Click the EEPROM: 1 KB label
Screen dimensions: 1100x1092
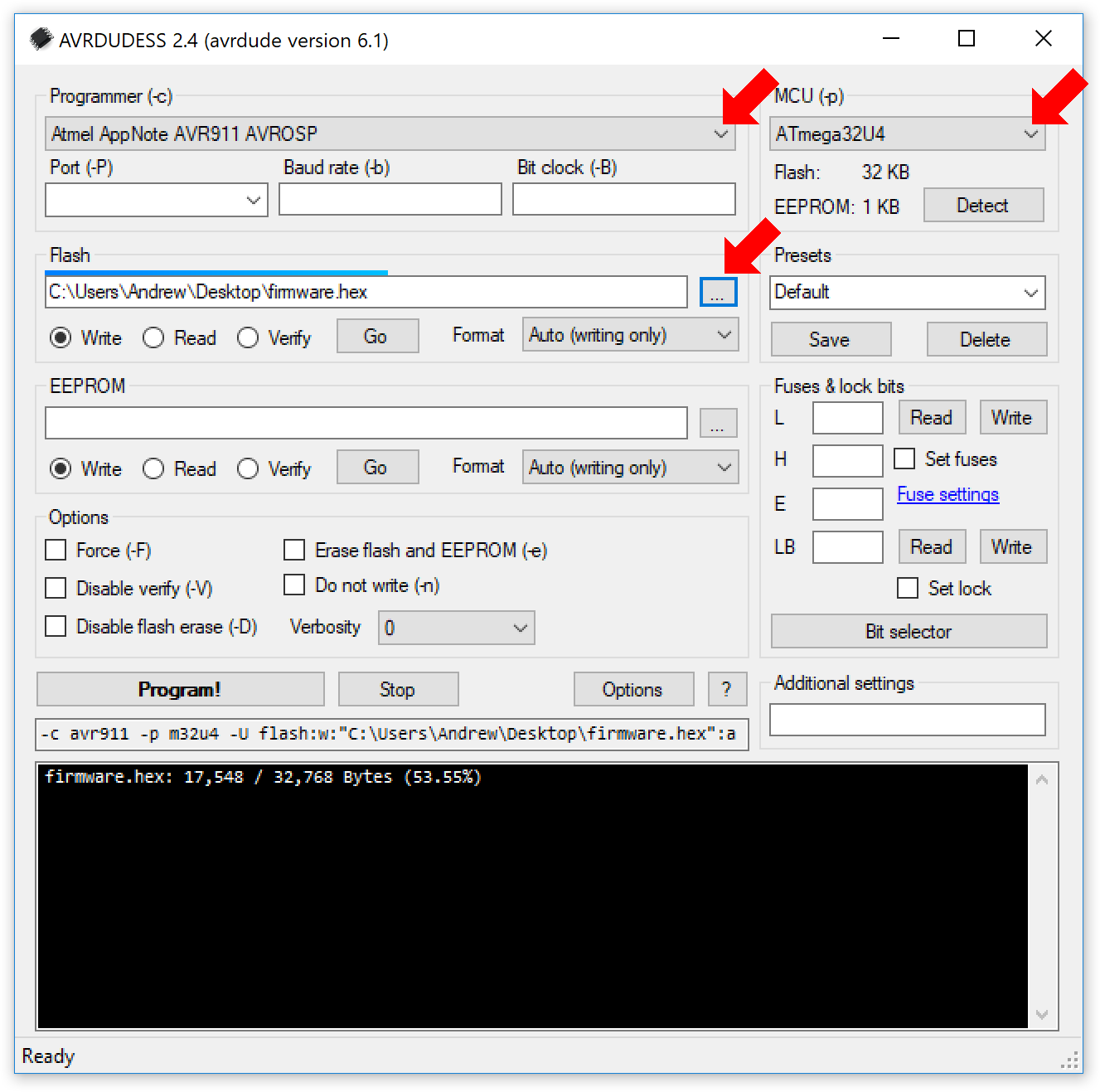(836, 207)
